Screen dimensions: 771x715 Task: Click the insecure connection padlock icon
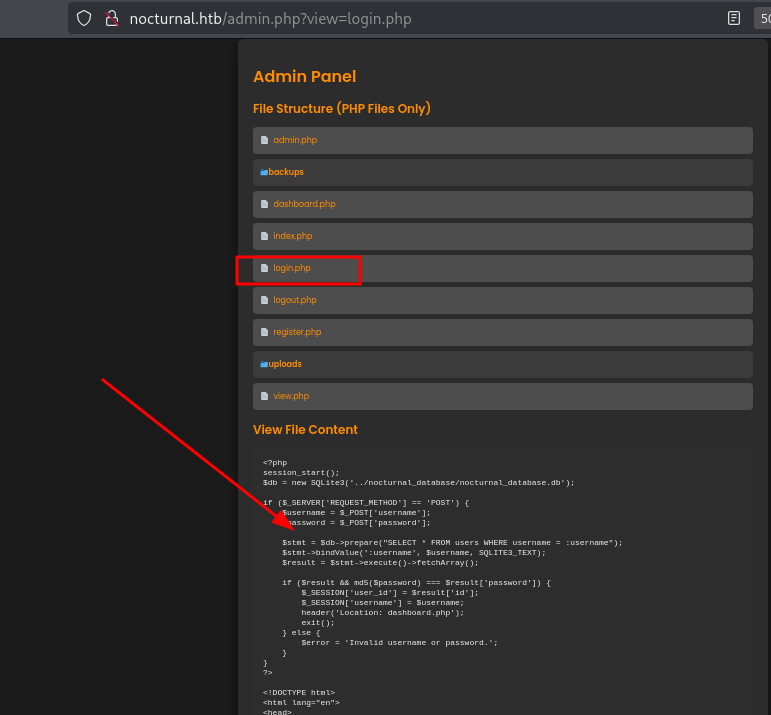(111, 18)
